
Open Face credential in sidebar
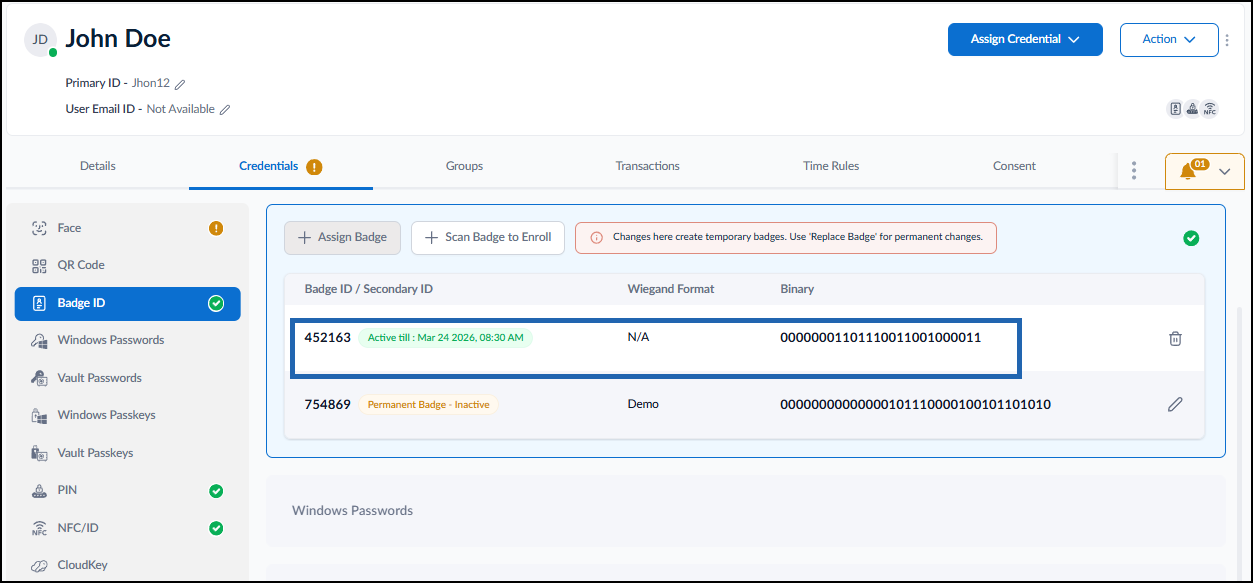pyautogui.click(x=127, y=228)
